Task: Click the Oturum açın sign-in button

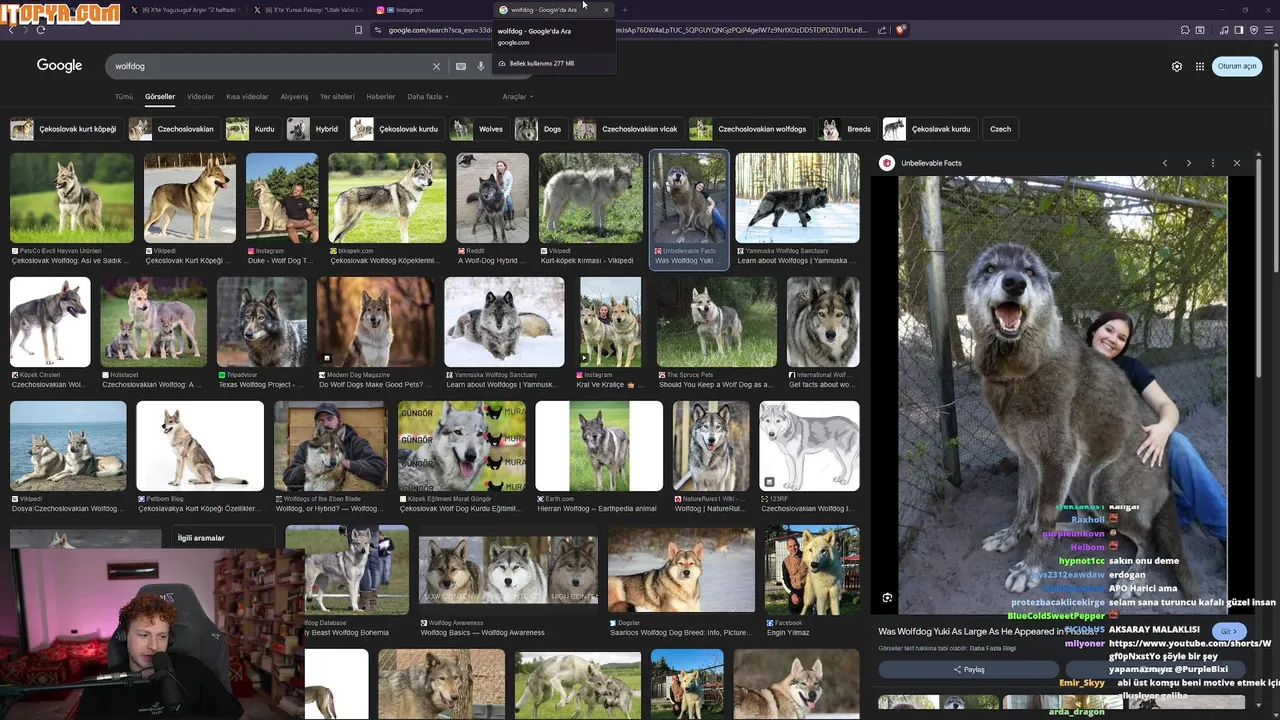Action: tap(1237, 66)
